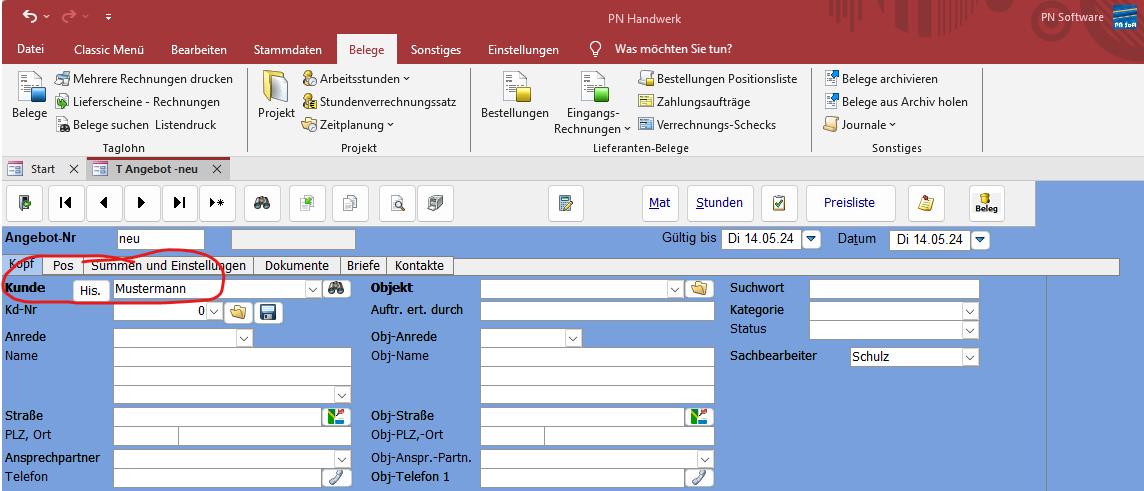Go to next record arrow
This screenshot has width=1144, height=491.
[142, 203]
